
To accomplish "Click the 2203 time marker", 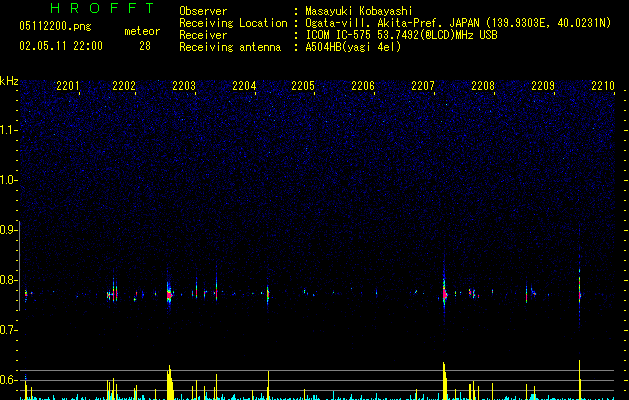I will [x=184, y=86].
